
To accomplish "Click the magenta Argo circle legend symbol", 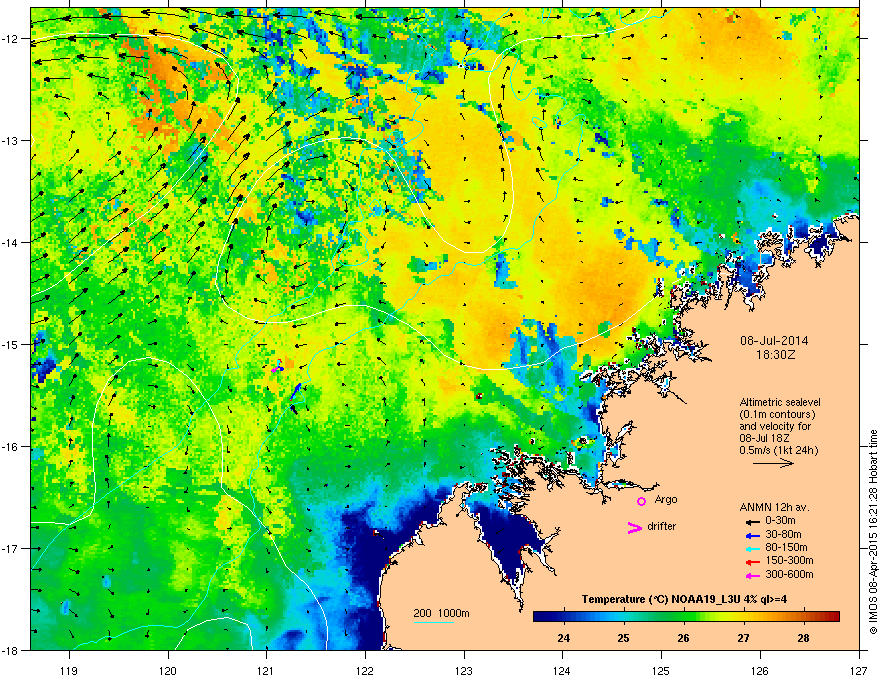I will coord(641,501).
